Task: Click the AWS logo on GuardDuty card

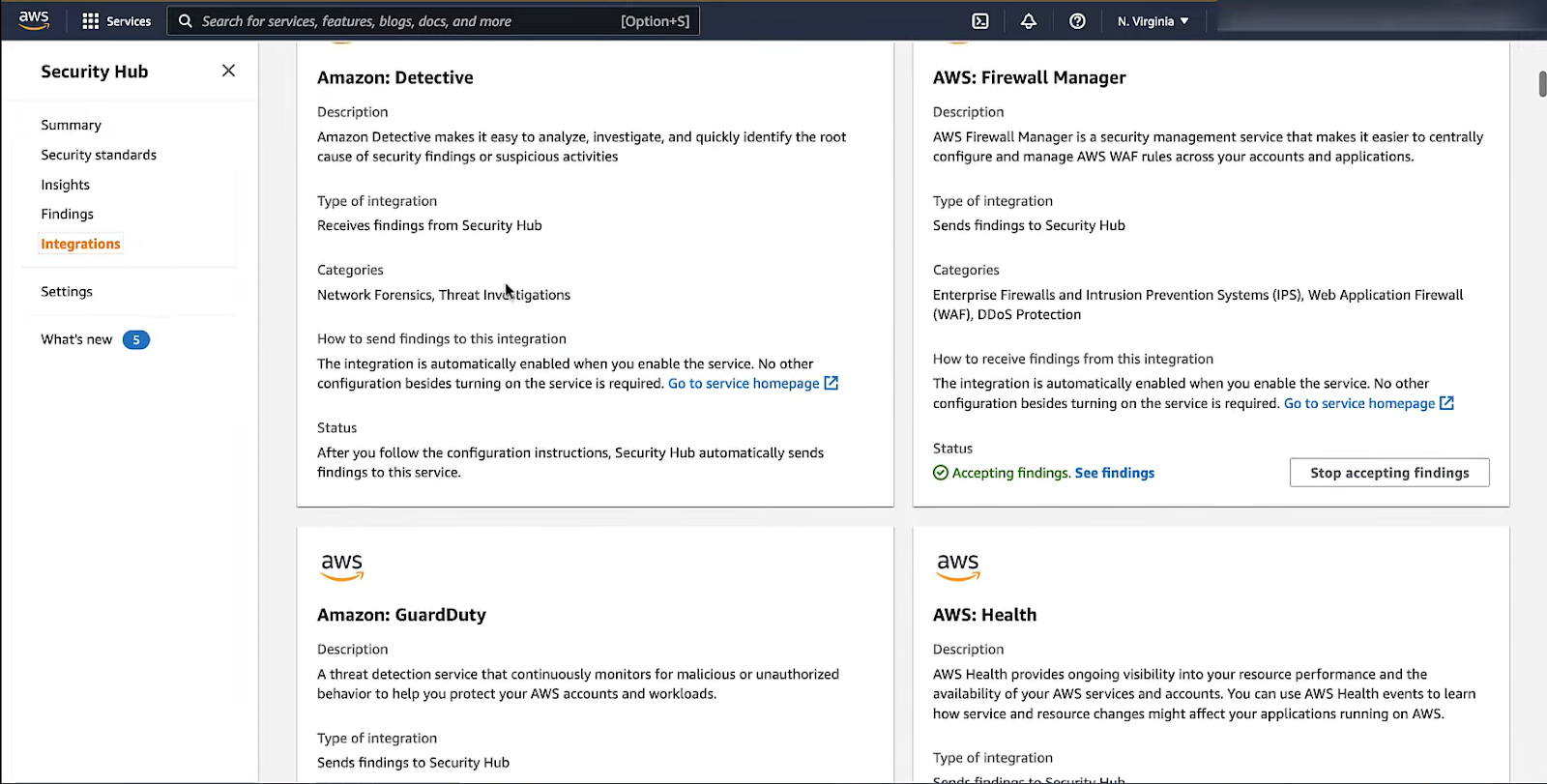Action: [342, 566]
